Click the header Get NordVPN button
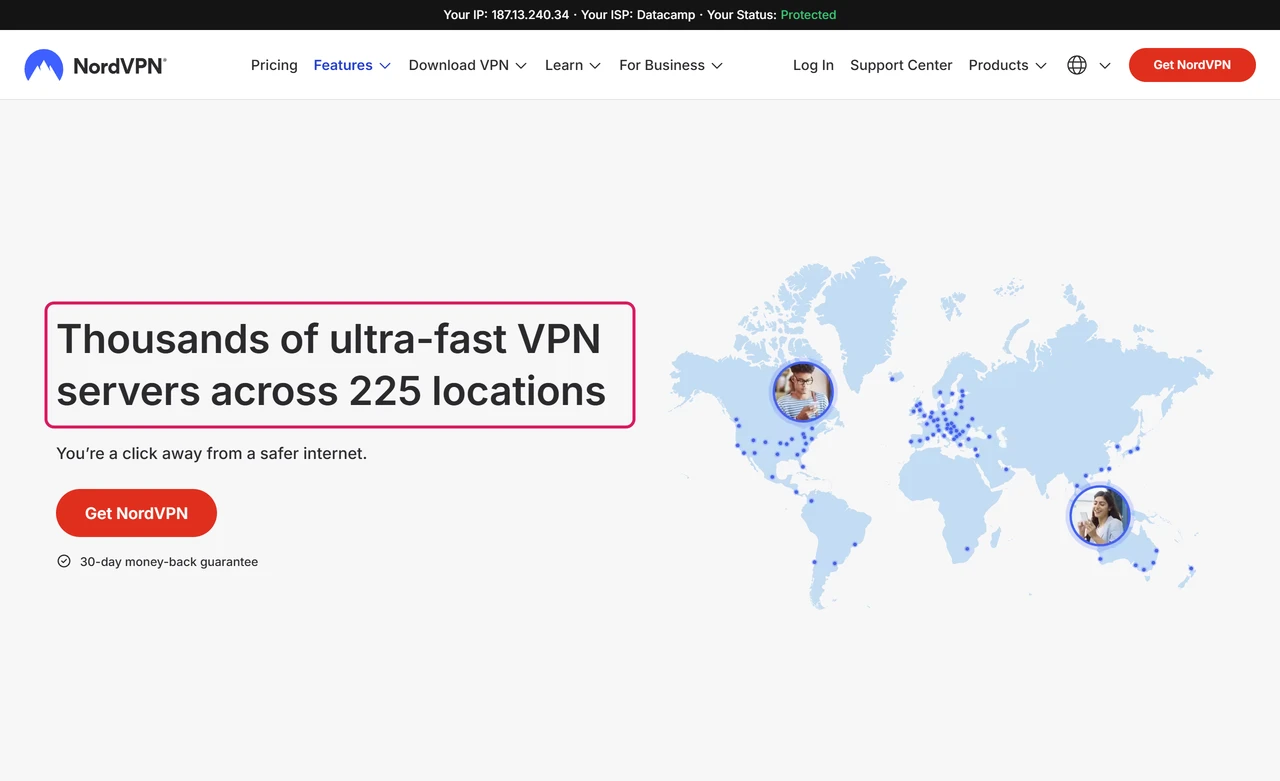Image resolution: width=1280 pixels, height=781 pixels. 1192,65
